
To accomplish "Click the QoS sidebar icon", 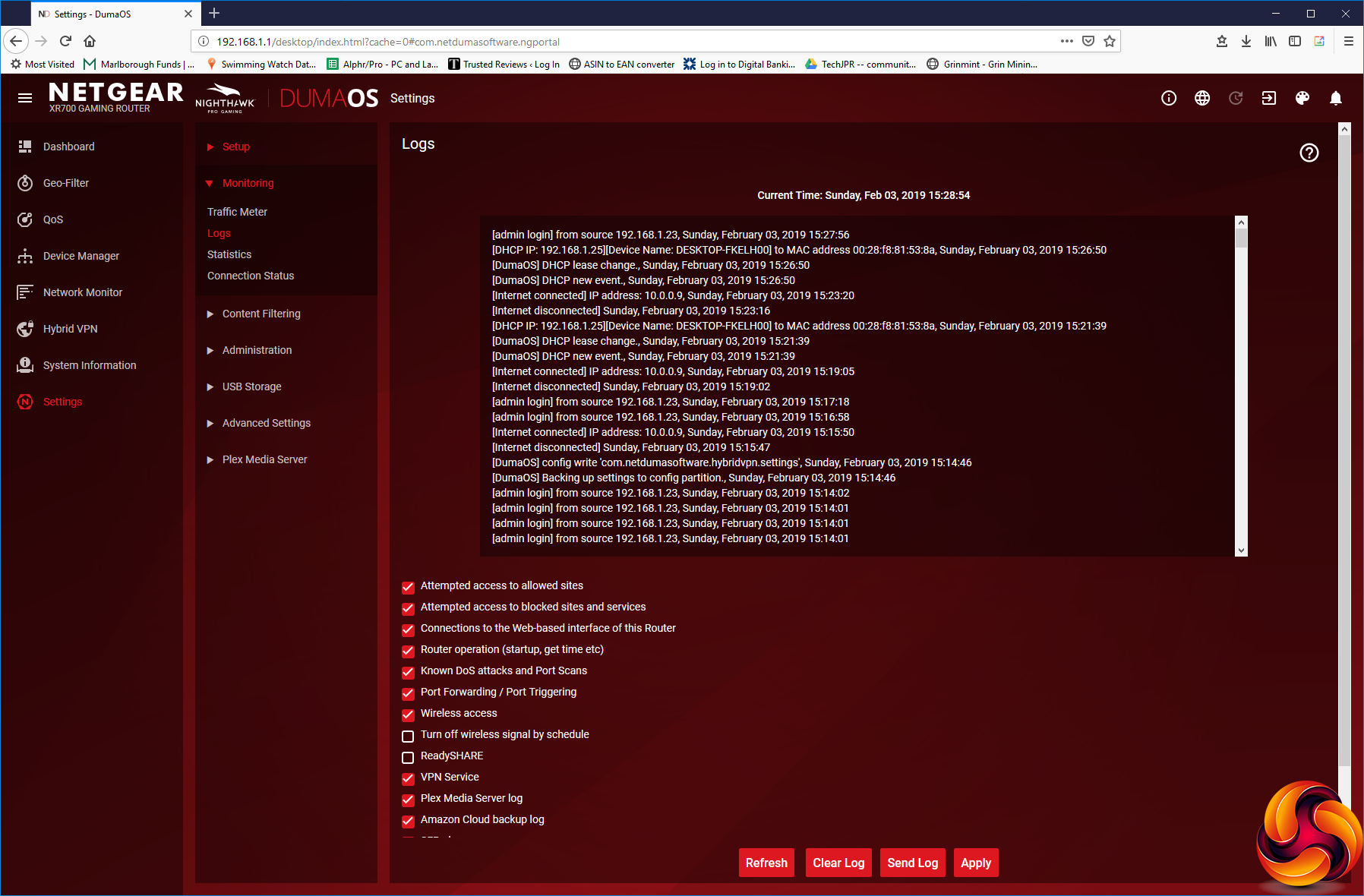I will coord(25,219).
